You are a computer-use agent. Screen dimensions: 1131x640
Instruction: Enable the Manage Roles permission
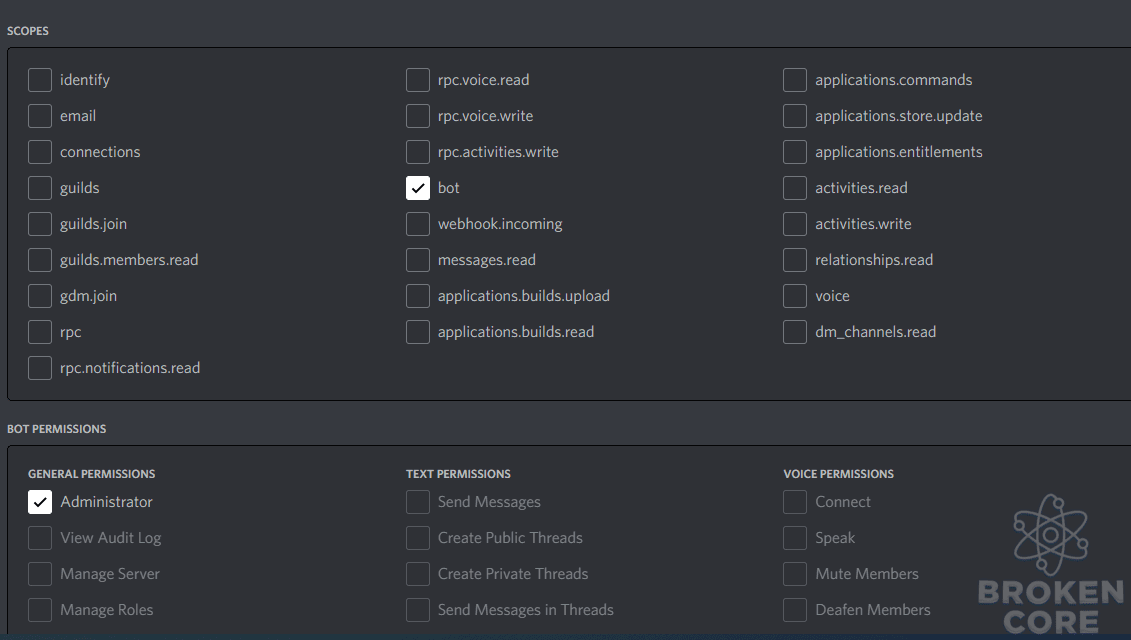coord(40,610)
